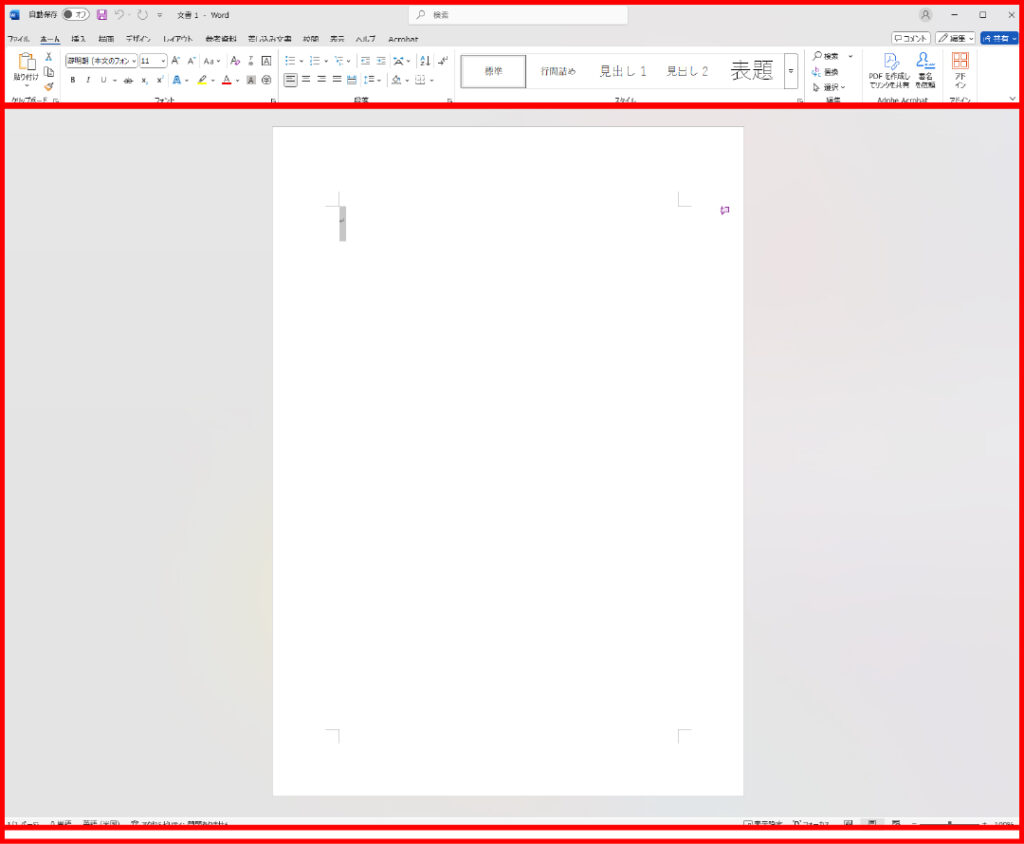Apply a bulleted list
Screen dimensions: 1024x844
coord(291,61)
